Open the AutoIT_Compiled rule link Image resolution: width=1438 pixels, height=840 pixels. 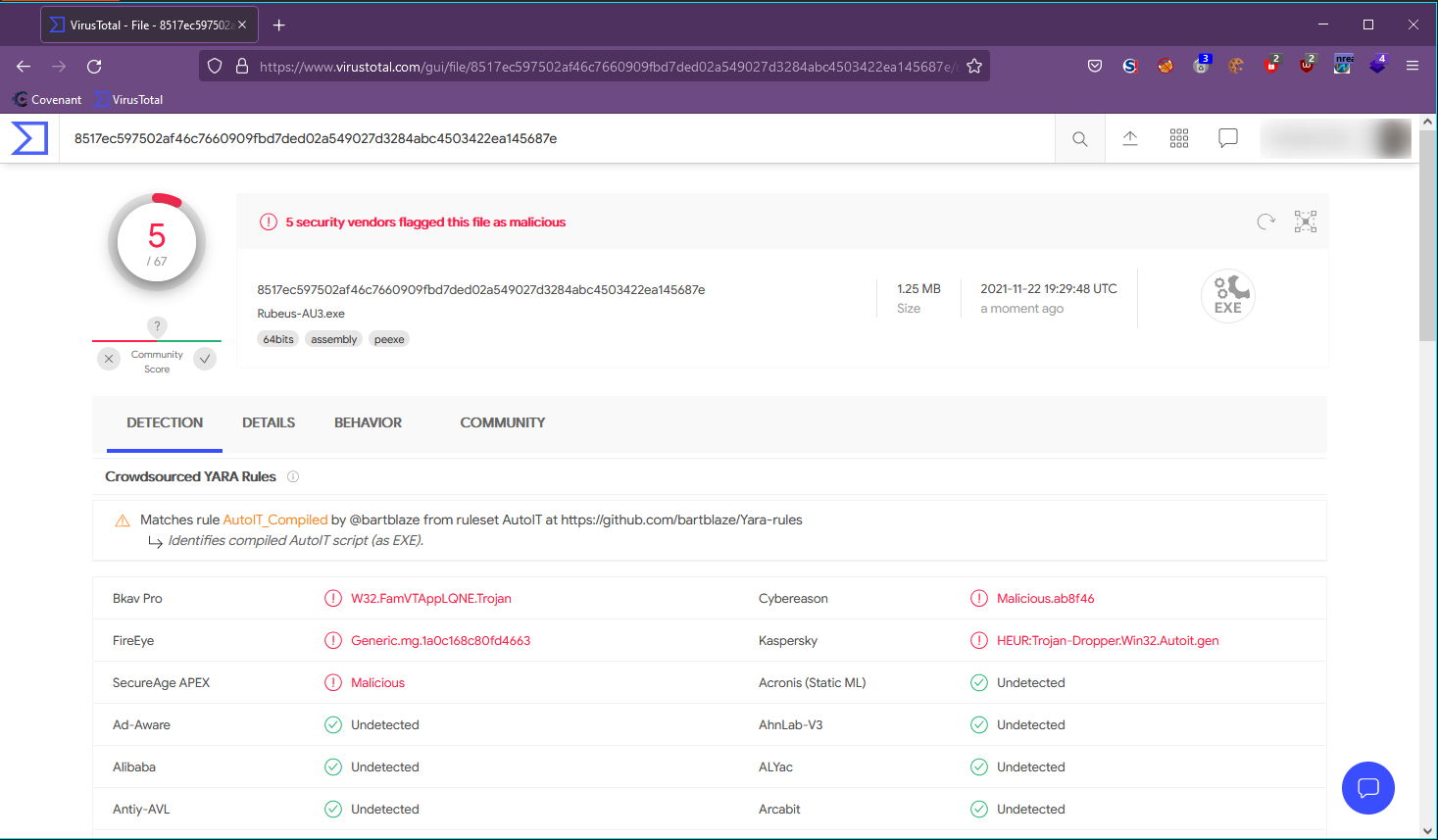pos(275,519)
